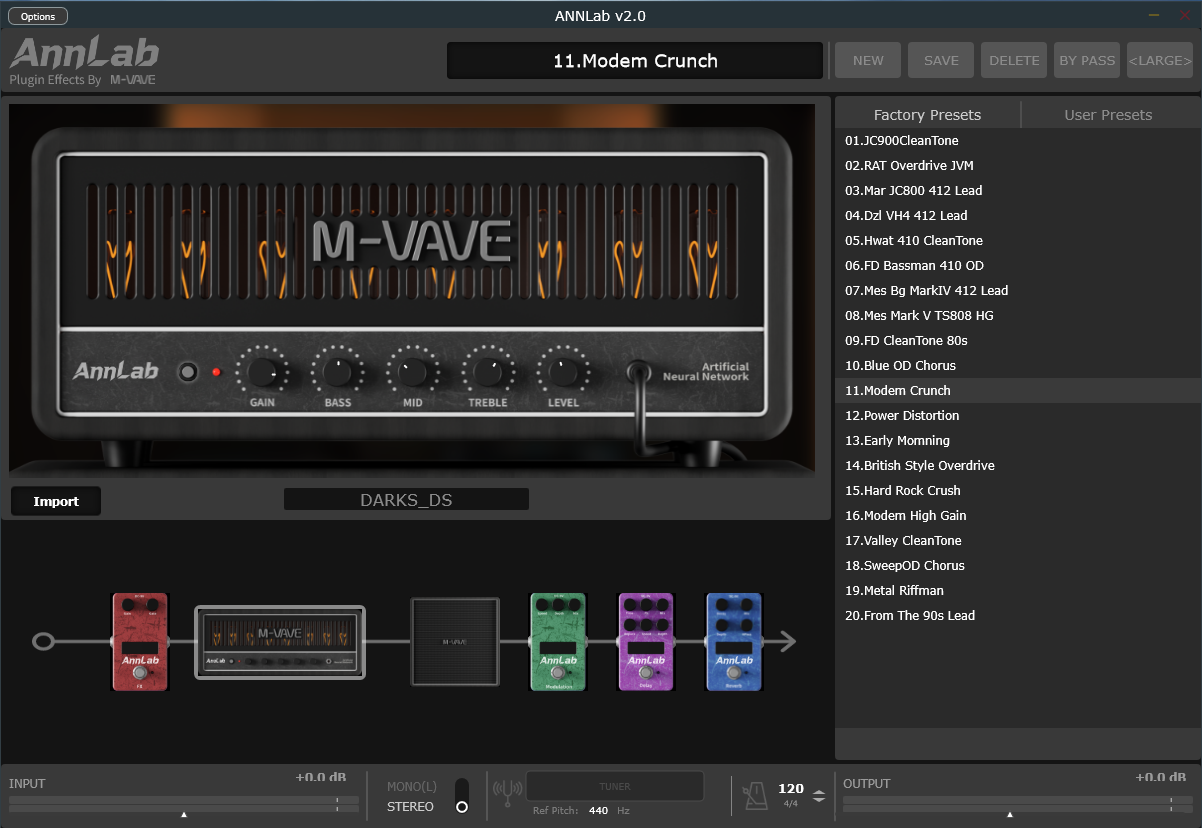Select preset 17.Valley CleanTone
The width and height of the screenshot is (1202, 828).
(x=1017, y=541)
